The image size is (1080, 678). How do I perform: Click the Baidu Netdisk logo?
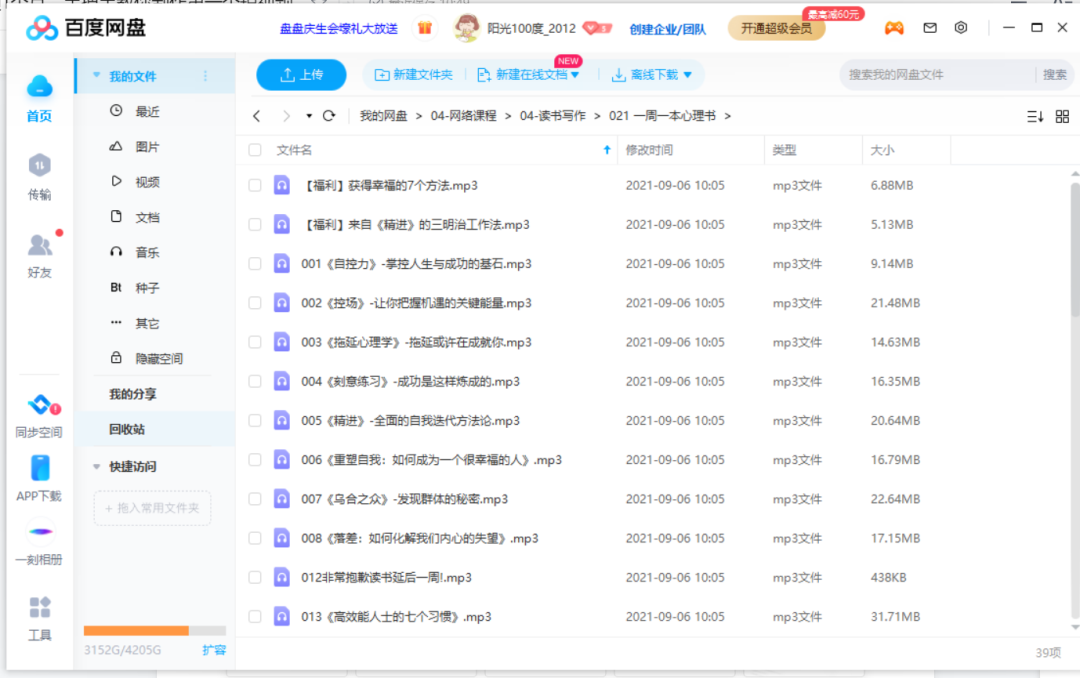click(86, 28)
